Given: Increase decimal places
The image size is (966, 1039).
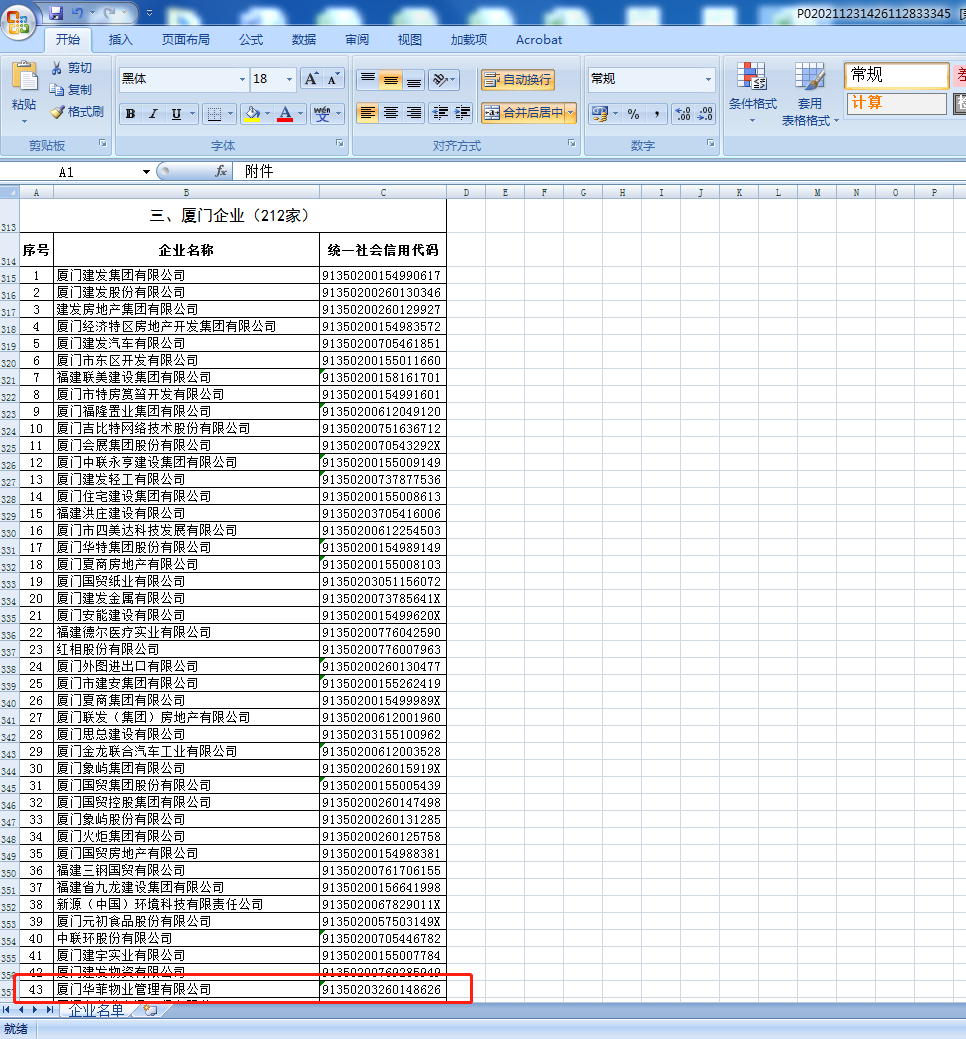Looking at the screenshot, I should tap(682, 114).
